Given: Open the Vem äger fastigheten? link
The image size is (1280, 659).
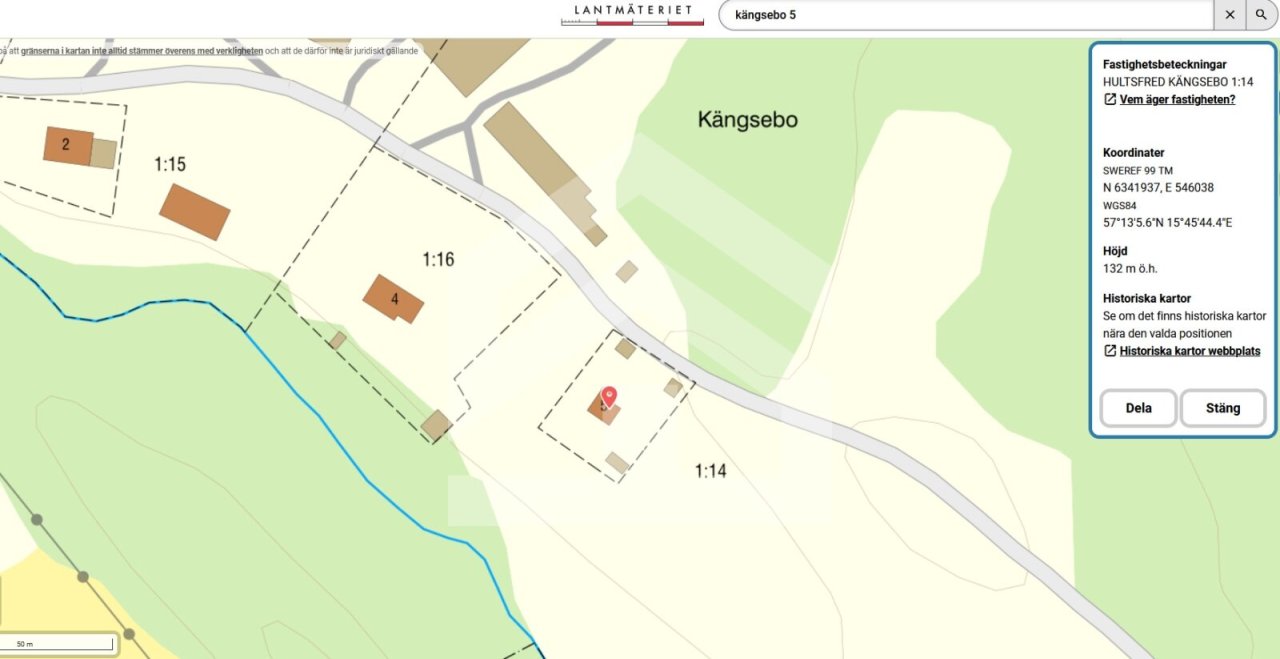Looking at the screenshot, I should point(1177,100).
